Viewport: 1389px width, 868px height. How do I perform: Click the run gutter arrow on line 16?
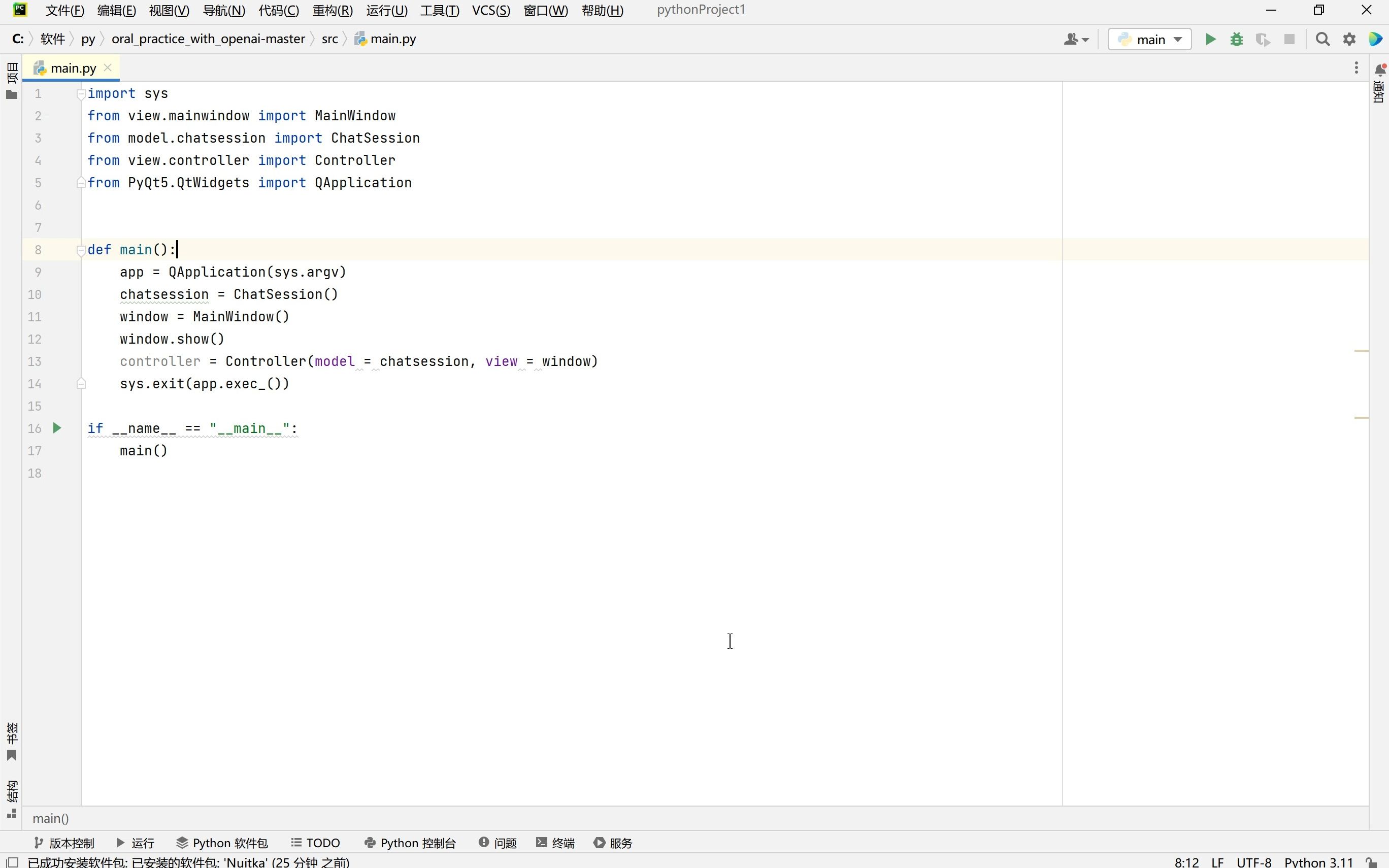tap(57, 428)
